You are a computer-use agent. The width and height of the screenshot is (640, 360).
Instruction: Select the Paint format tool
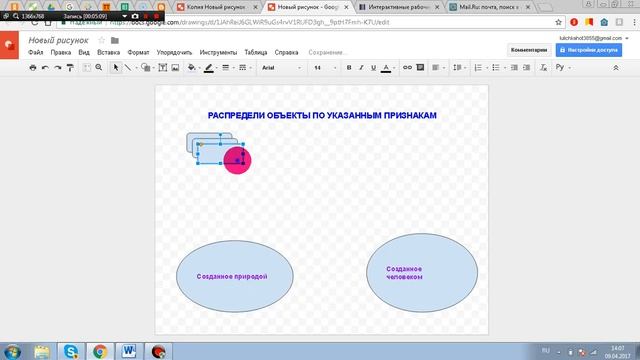[70, 68]
